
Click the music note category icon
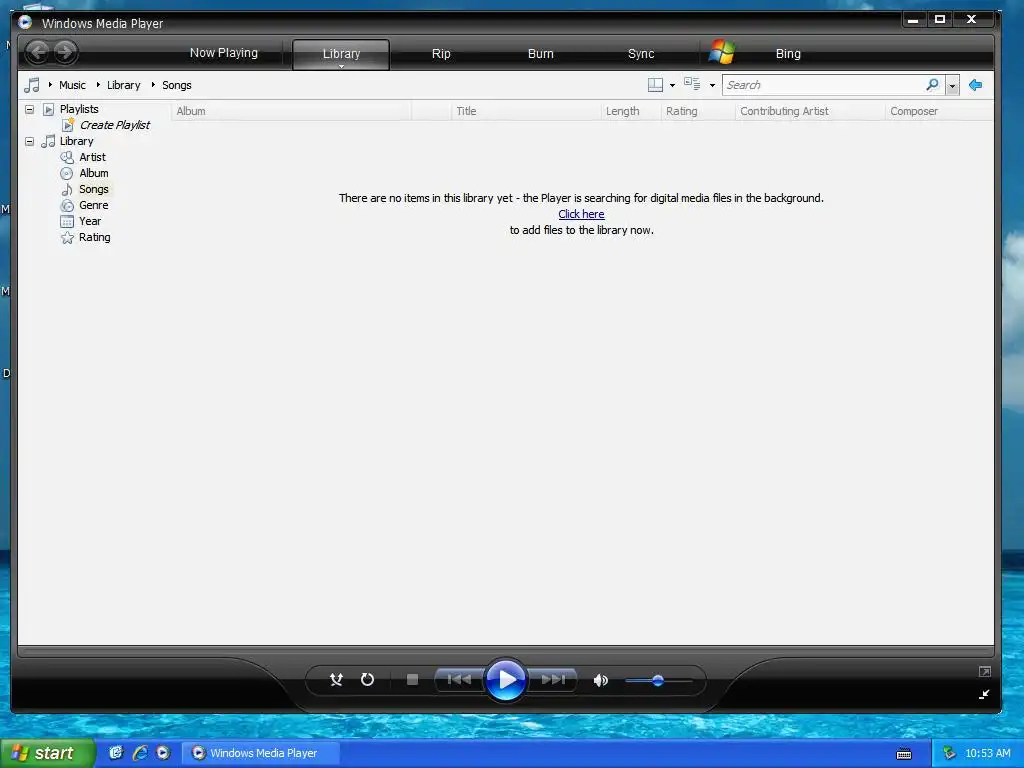tap(31, 85)
